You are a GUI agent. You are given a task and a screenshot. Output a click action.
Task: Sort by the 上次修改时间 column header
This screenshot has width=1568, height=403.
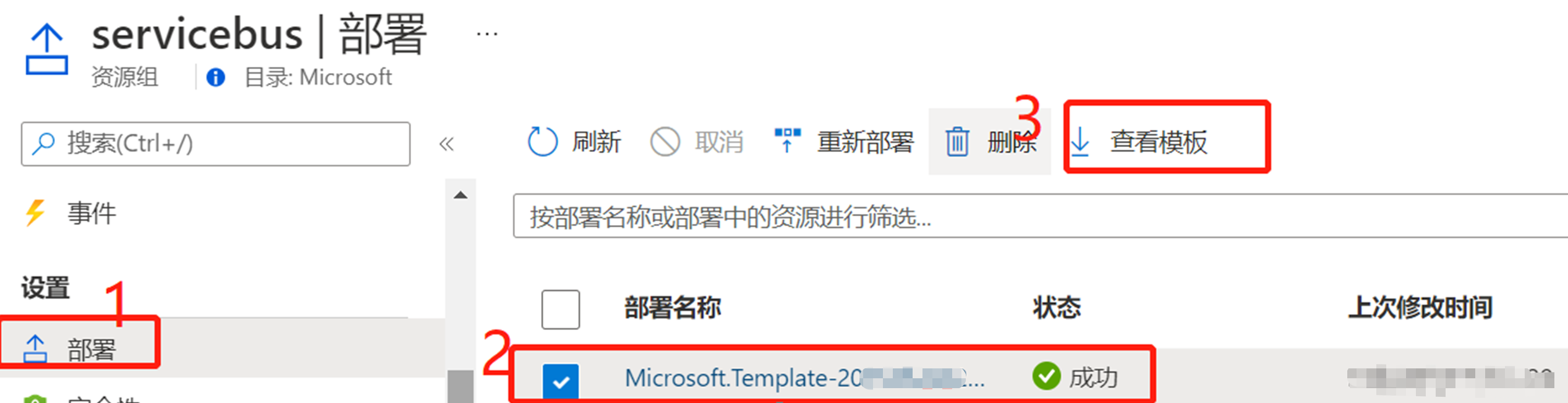[1420, 307]
